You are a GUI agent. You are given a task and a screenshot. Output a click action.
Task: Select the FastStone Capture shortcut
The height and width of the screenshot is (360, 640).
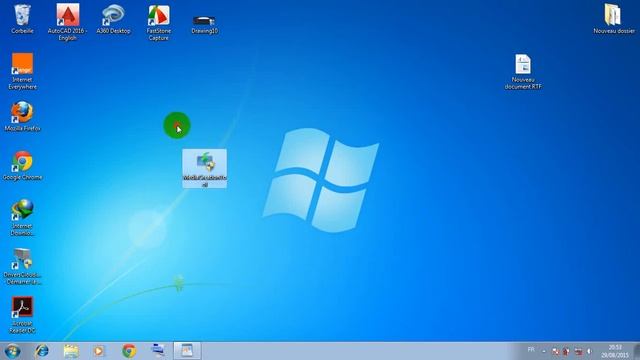point(159,23)
